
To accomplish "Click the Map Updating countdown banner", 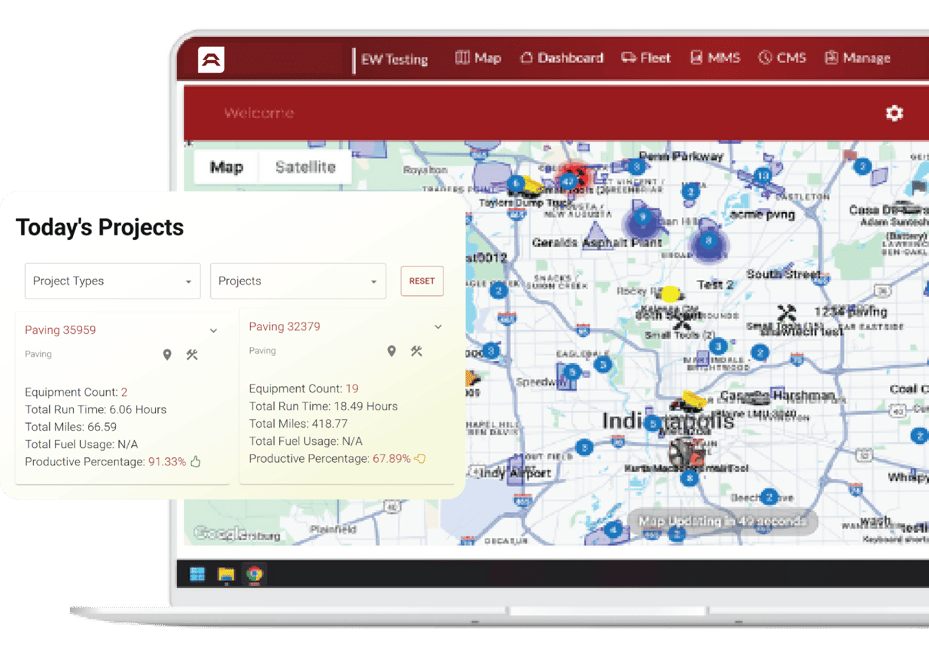I will click(x=722, y=521).
